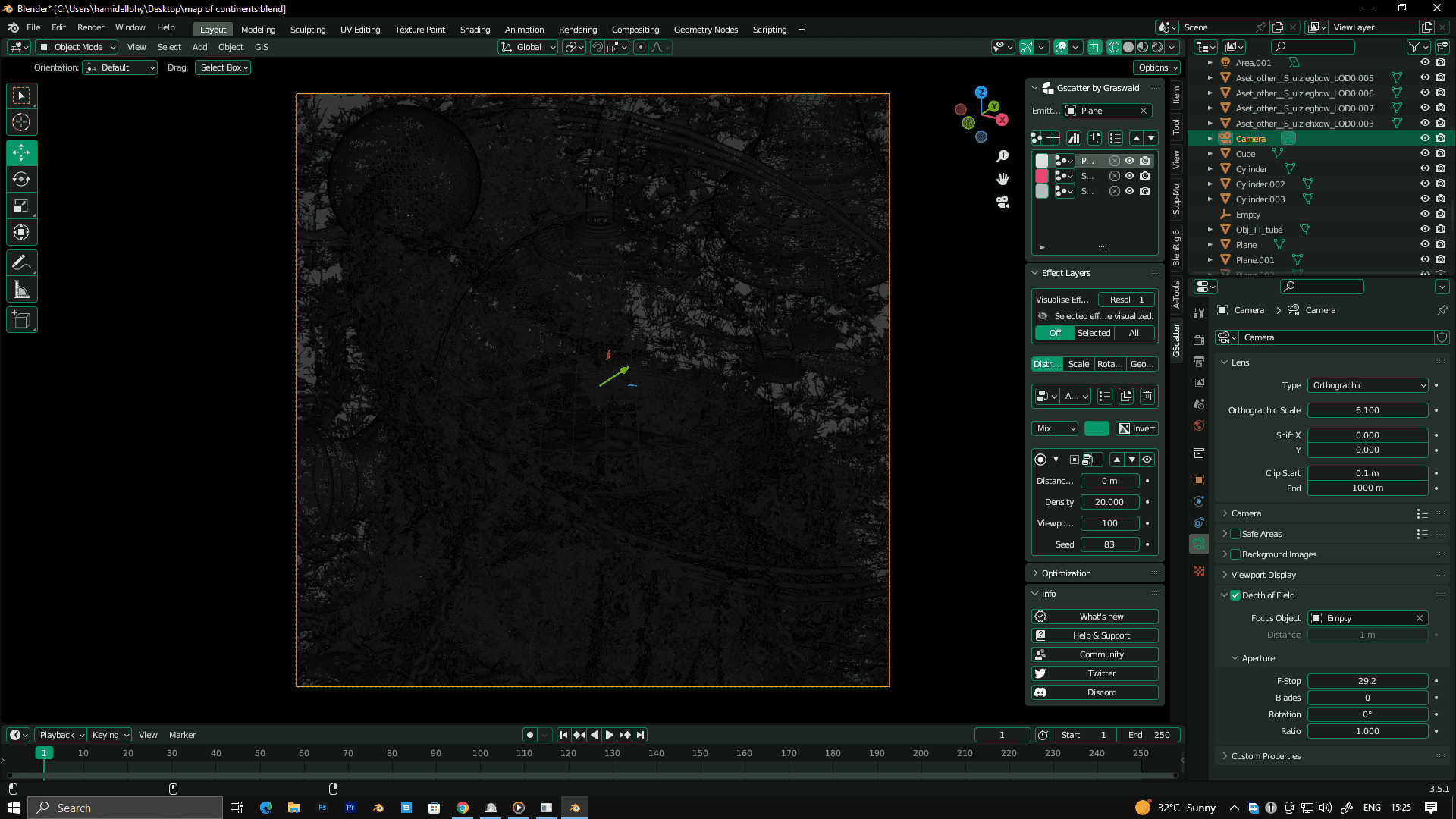Open the BlenRig 6 sidebar tab
The height and width of the screenshot is (819, 1456).
(x=1176, y=247)
